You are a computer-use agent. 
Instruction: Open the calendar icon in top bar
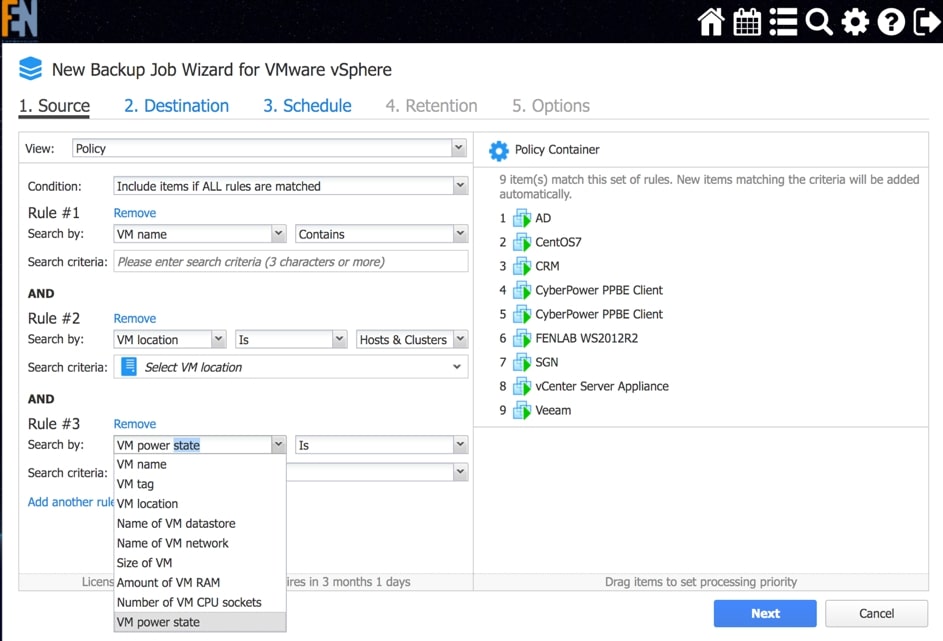click(747, 21)
